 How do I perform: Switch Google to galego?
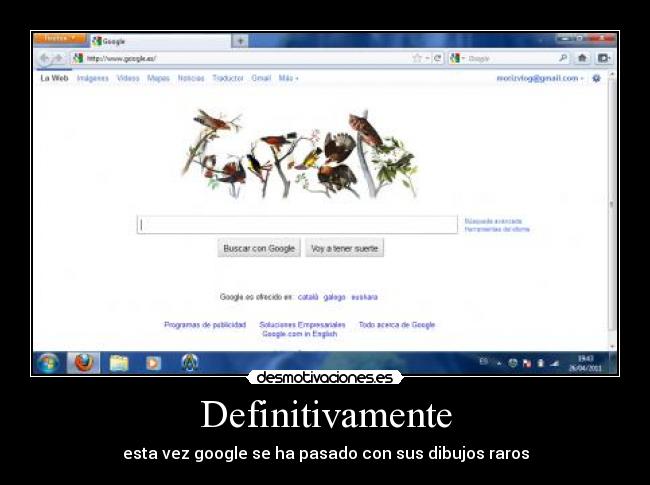pyautogui.click(x=334, y=297)
